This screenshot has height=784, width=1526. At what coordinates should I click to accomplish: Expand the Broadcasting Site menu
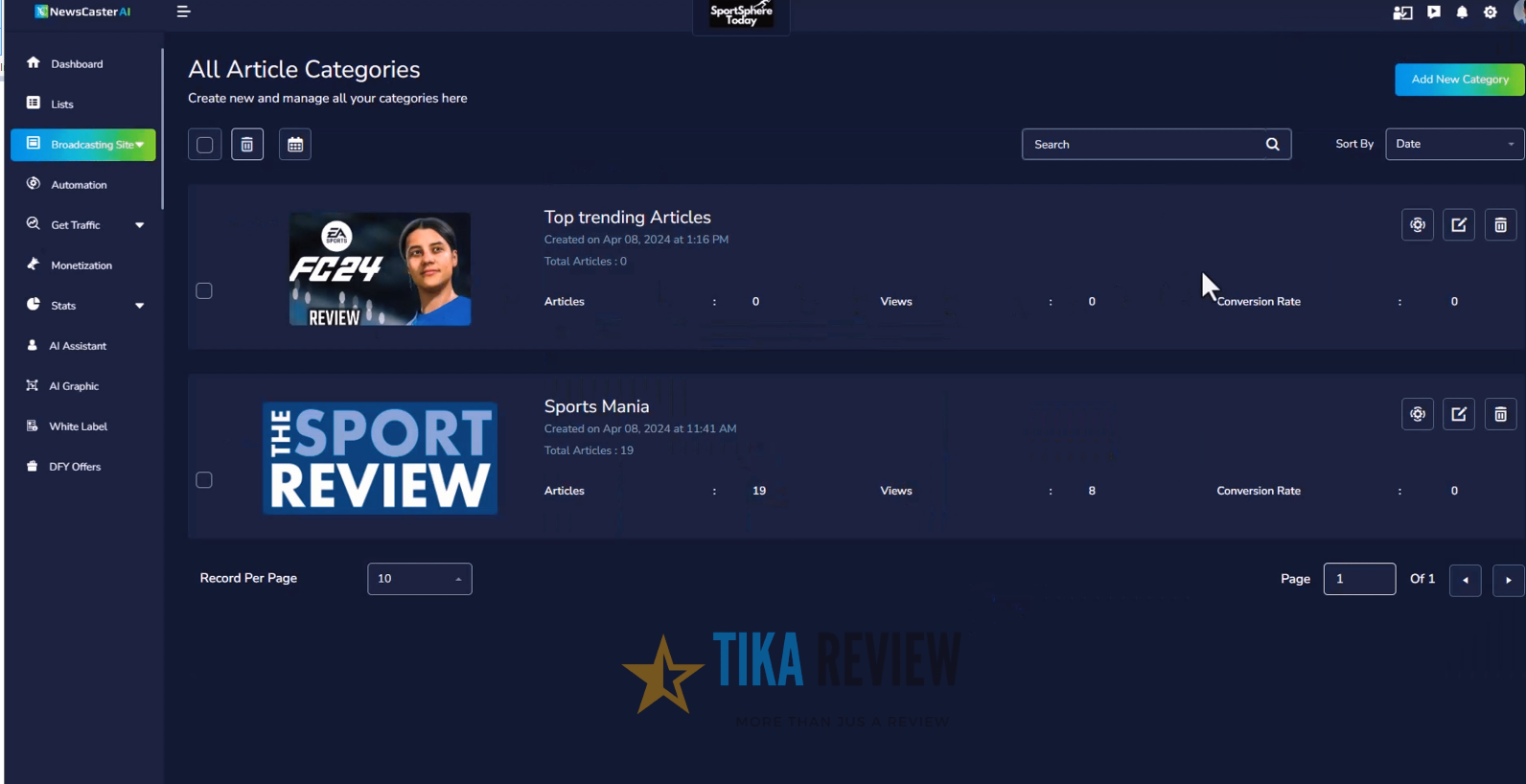[x=83, y=145]
